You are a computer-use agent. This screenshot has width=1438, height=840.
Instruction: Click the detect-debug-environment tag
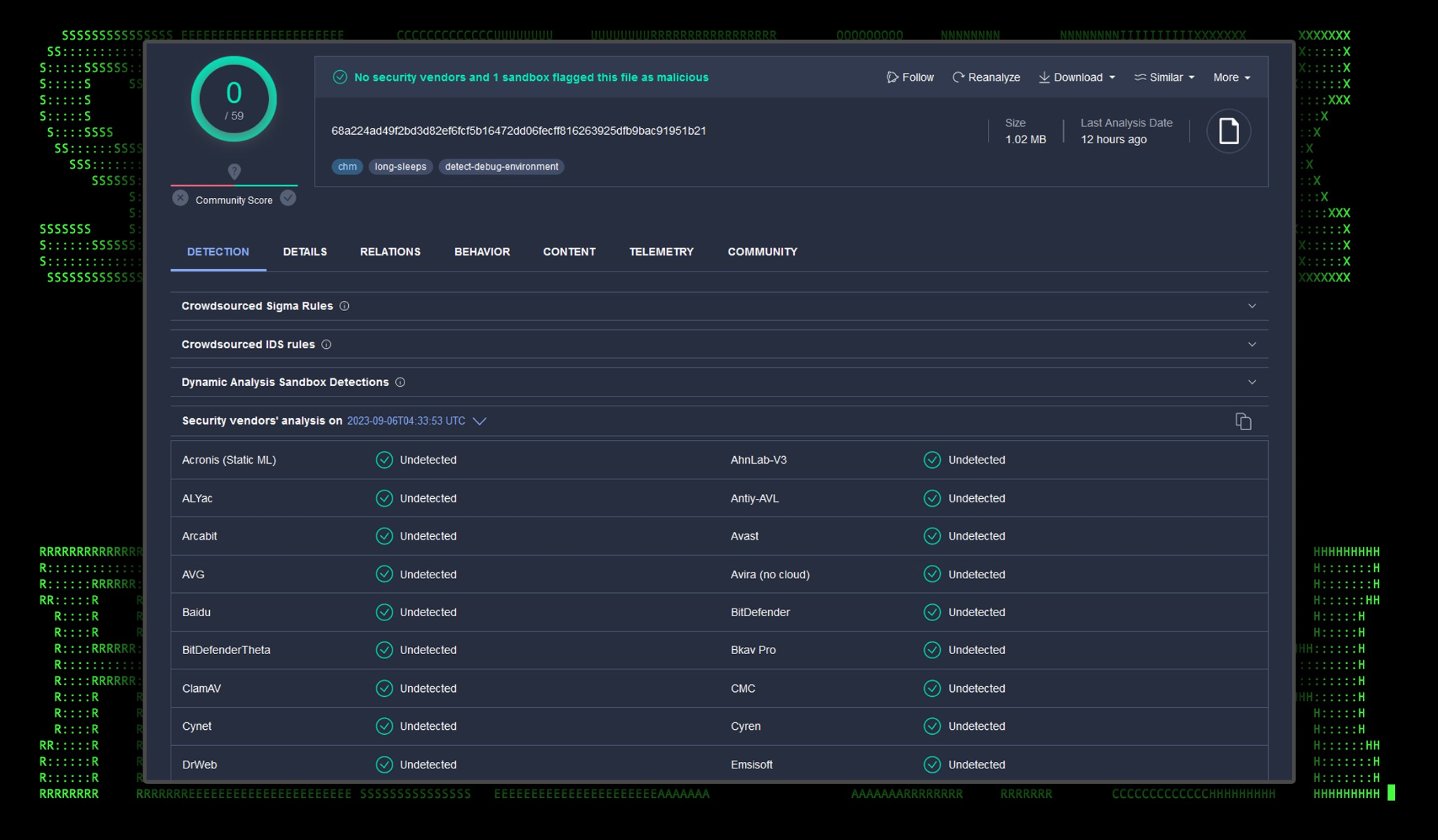[x=501, y=167]
